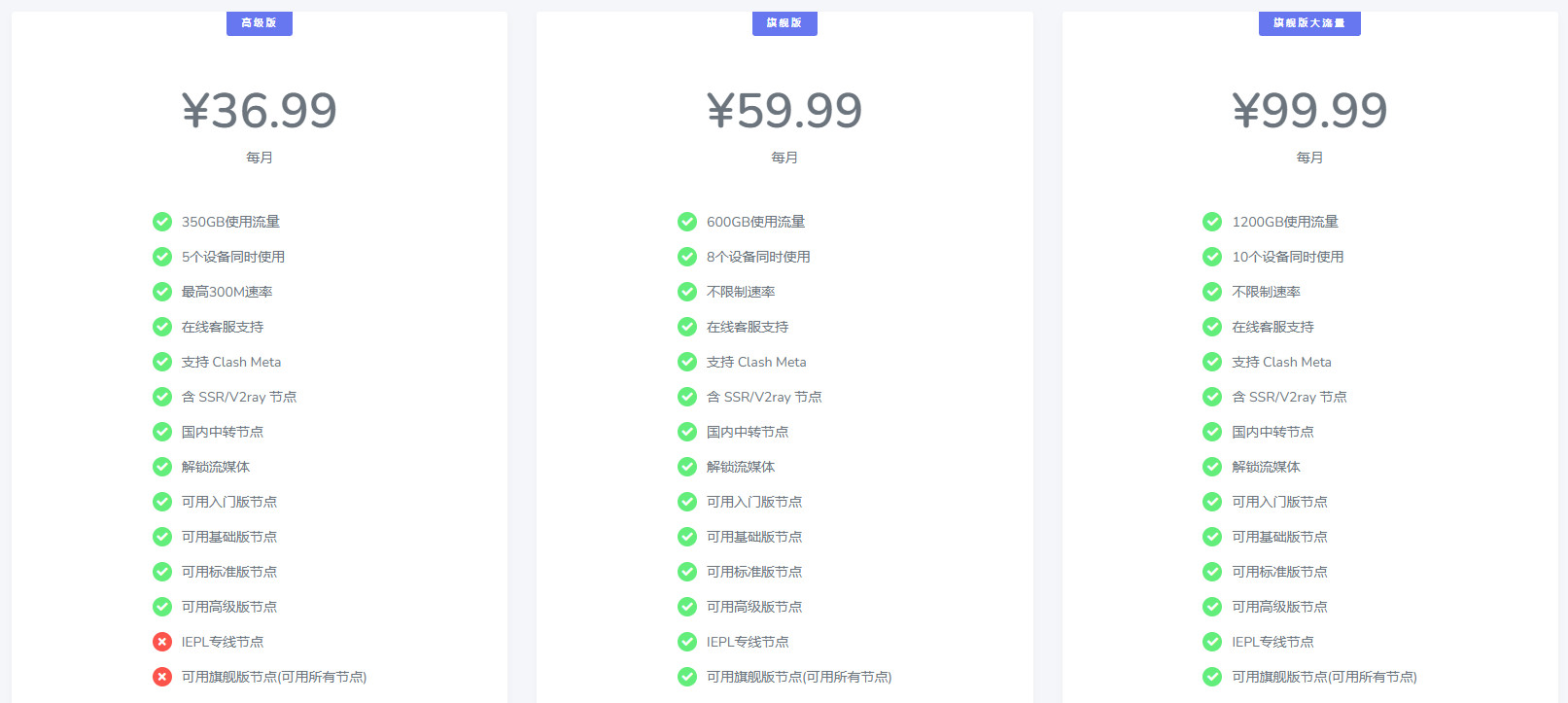The height and width of the screenshot is (703, 1568).
Task: Click the check icon beside 8个设备同时使用
Action: click(687, 257)
